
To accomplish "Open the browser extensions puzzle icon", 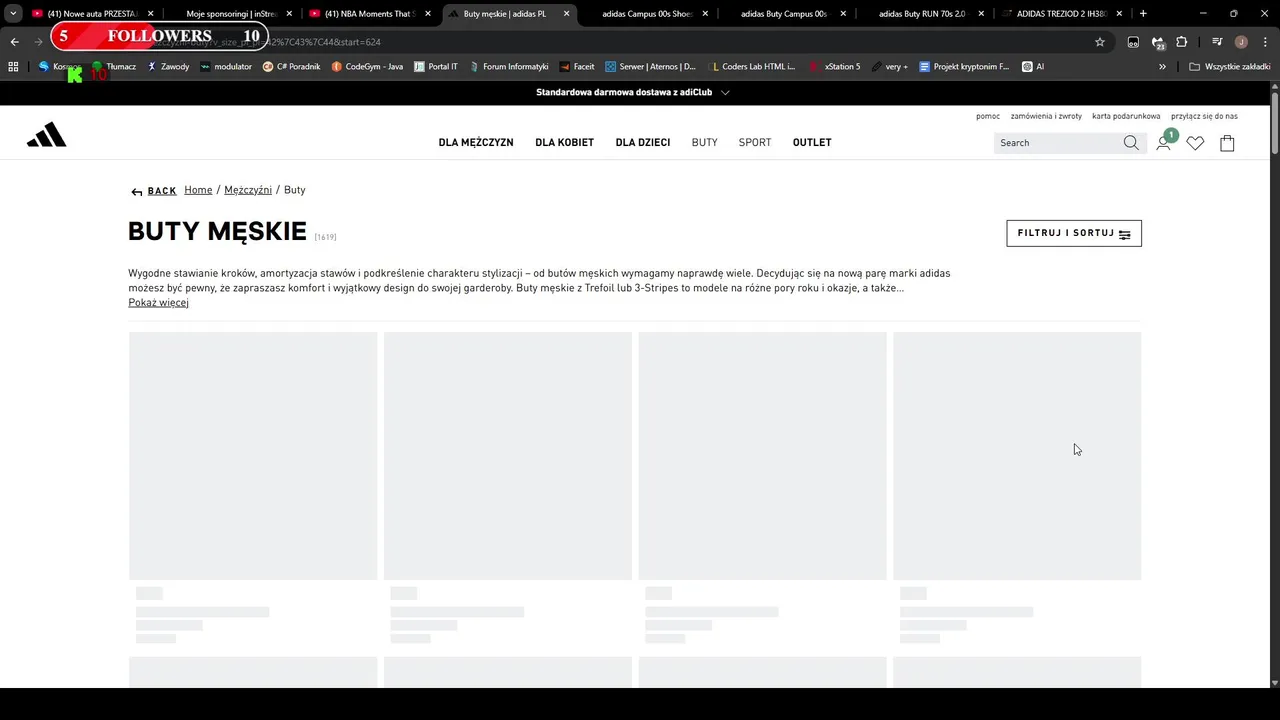I will (1182, 42).
